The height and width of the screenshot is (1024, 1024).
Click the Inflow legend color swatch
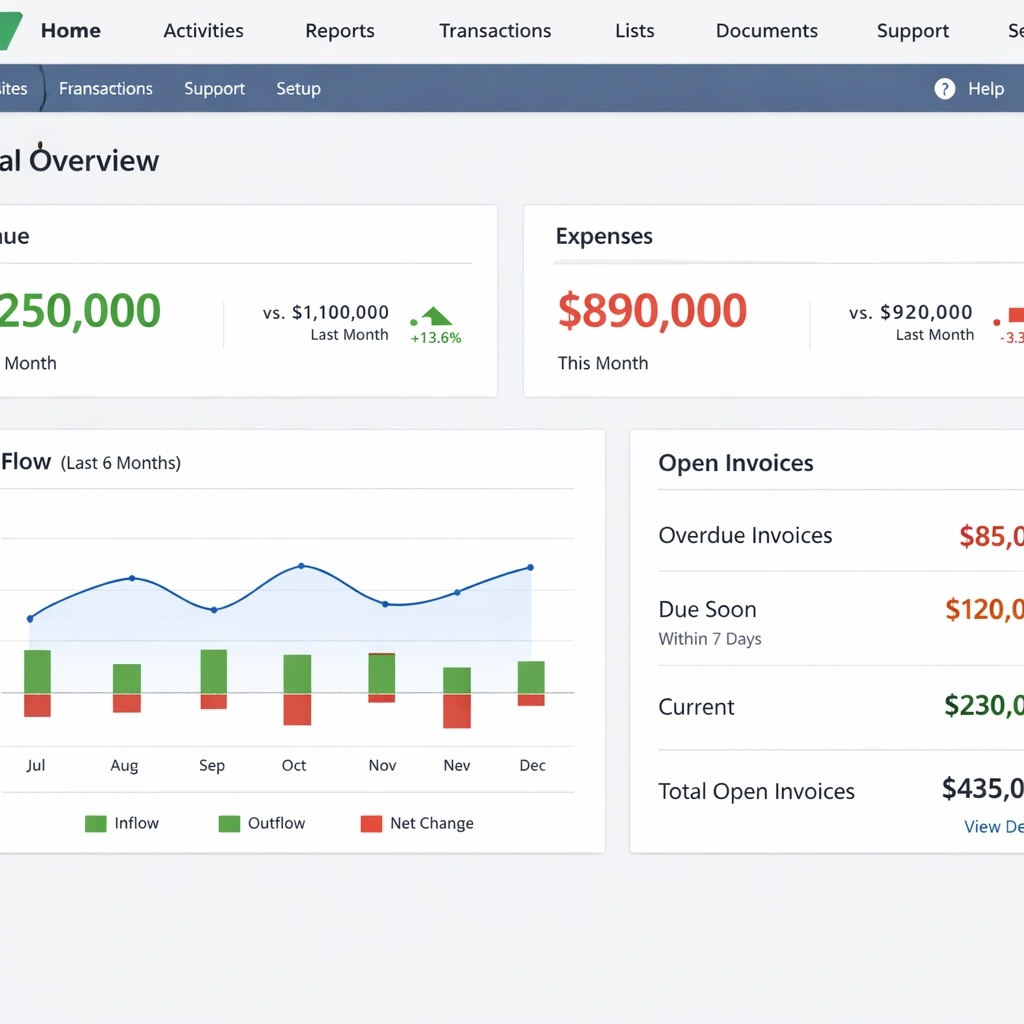pyautogui.click(x=96, y=824)
